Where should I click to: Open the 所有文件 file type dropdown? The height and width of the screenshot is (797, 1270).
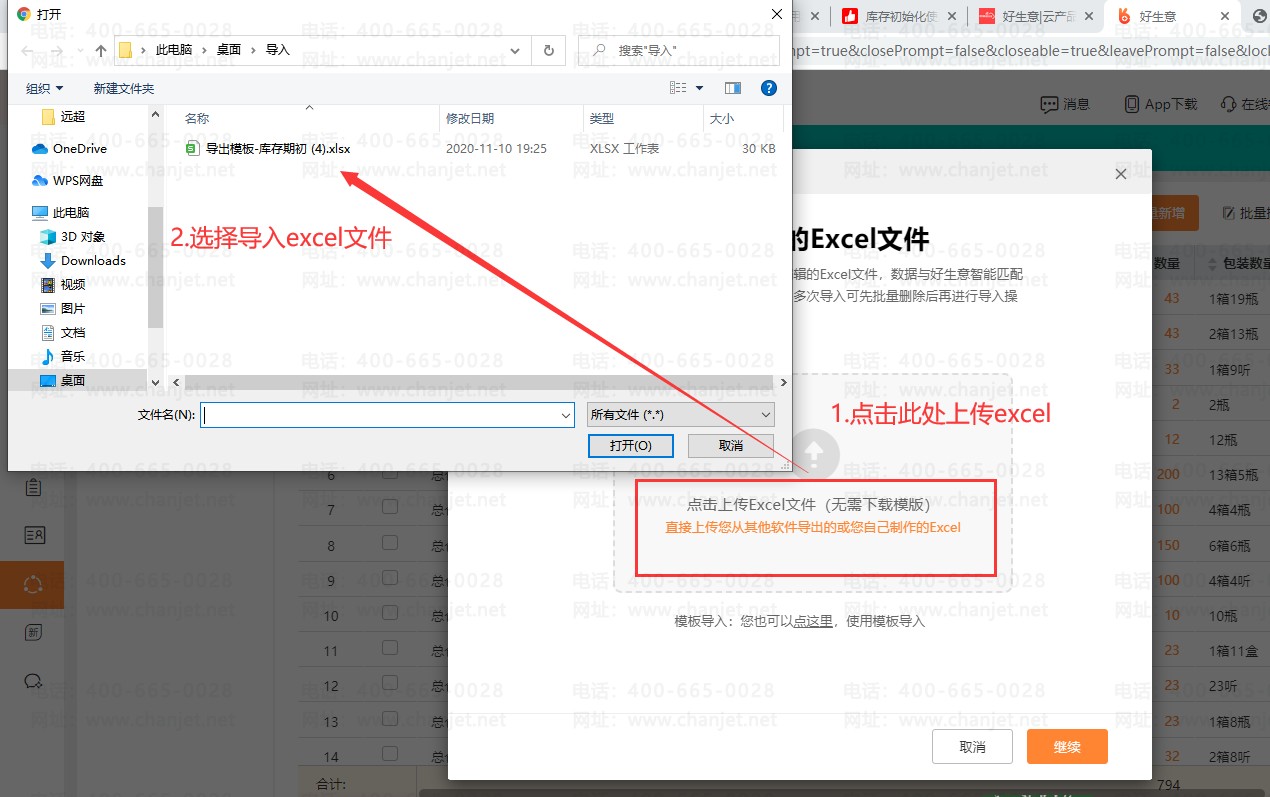(681, 415)
